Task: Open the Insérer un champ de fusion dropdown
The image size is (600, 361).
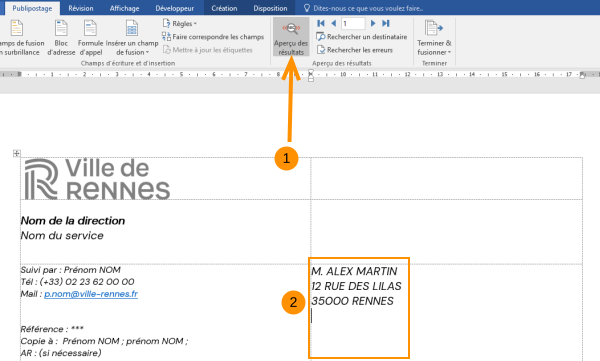Action: point(132,38)
